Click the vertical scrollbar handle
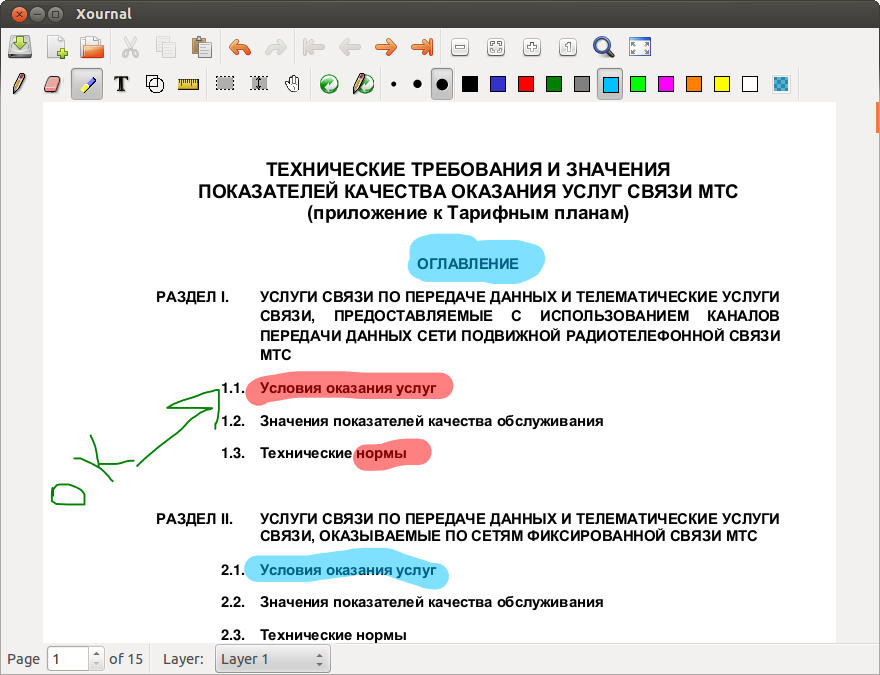The image size is (880, 675). (877, 117)
